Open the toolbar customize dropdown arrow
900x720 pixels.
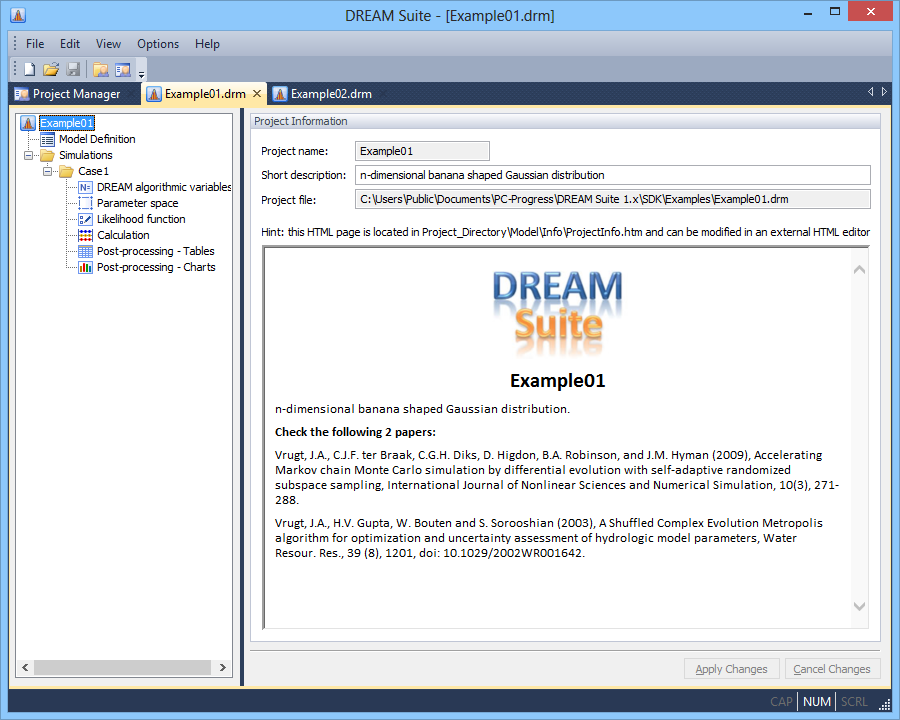(x=141, y=73)
